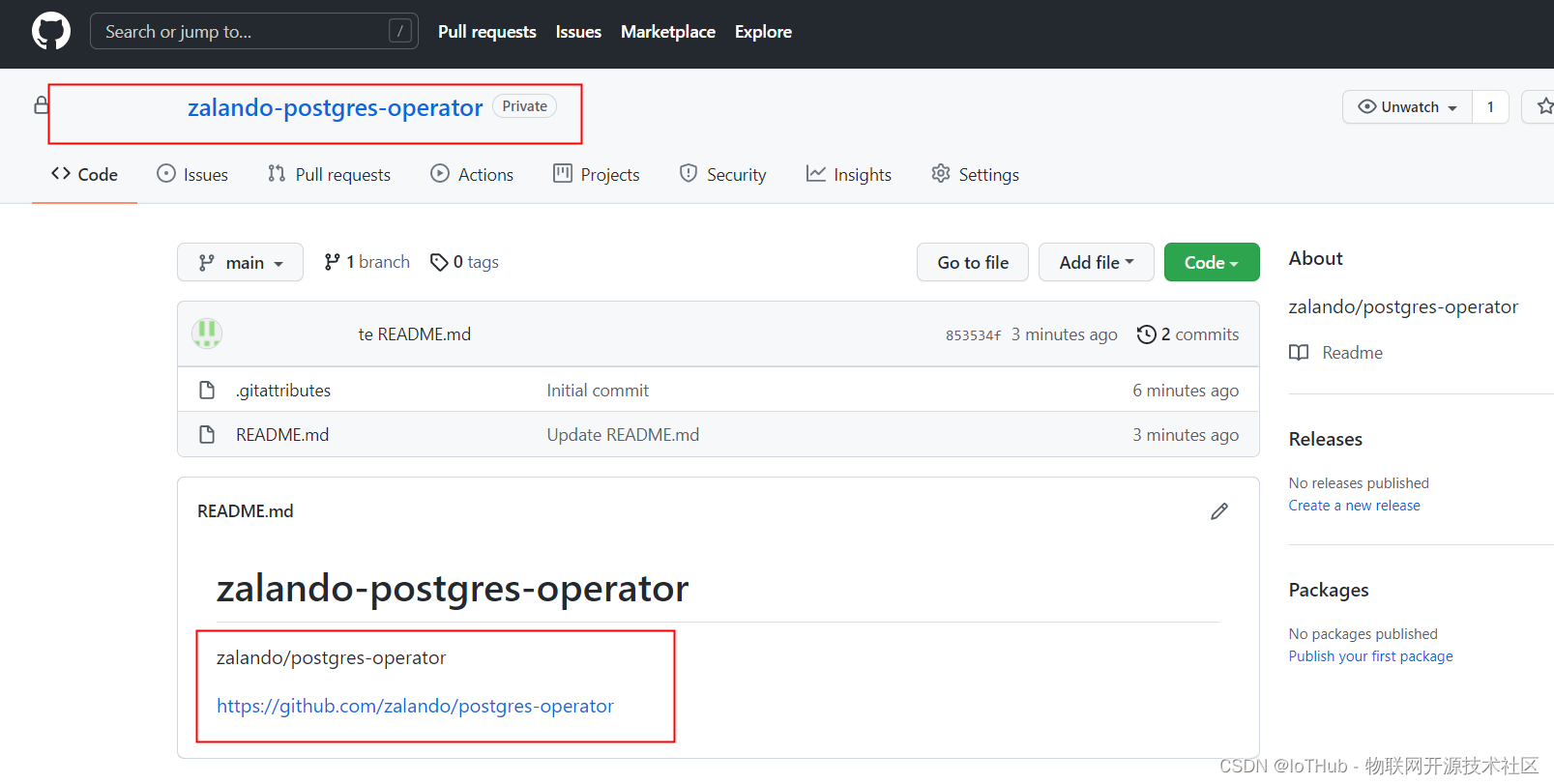The width and height of the screenshot is (1554, 784).
Task: Open commit hash 853534f
Action: (973, 335)
